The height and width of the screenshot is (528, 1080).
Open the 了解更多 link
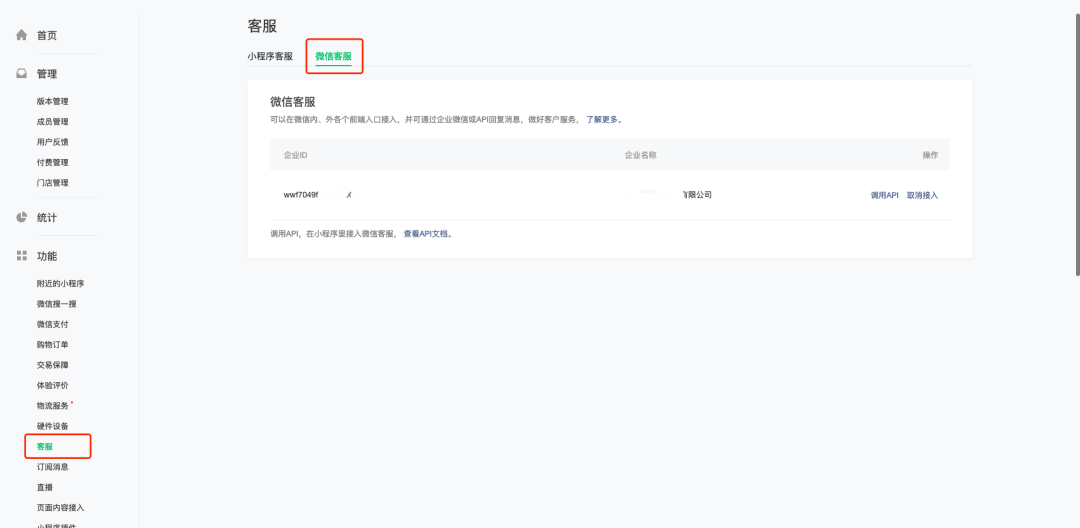[603, 119]
